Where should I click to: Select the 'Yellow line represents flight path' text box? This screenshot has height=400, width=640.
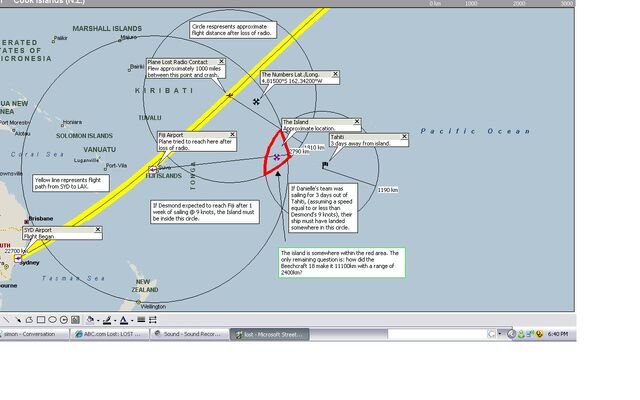coord(71,183)
